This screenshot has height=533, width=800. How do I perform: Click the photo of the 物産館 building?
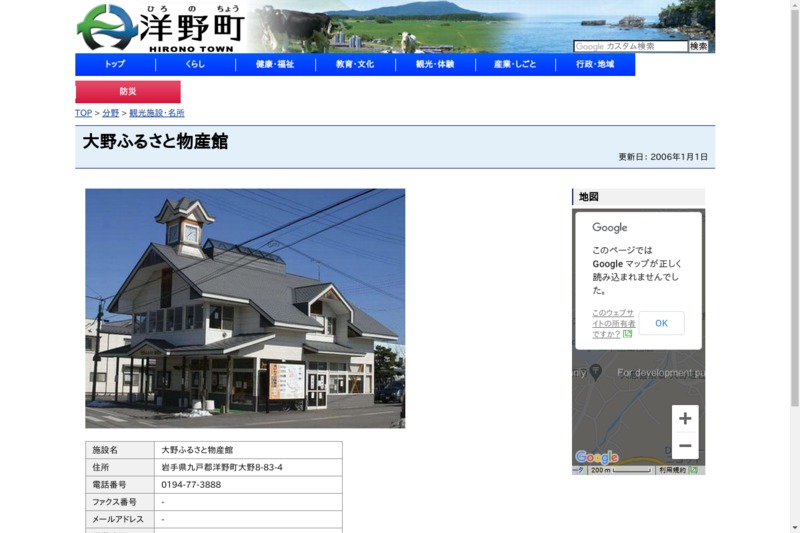click(245, 308)
